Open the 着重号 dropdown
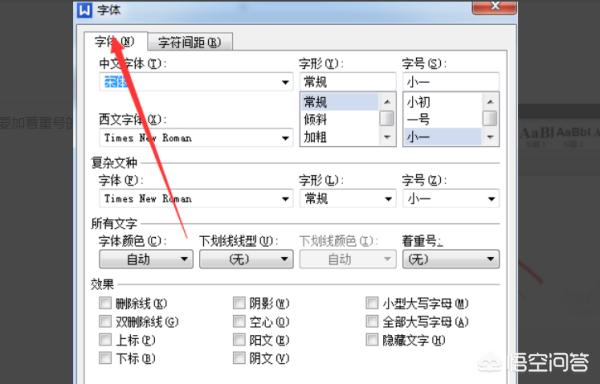This screenshot has width=600, height=384. tap(450, 259)
